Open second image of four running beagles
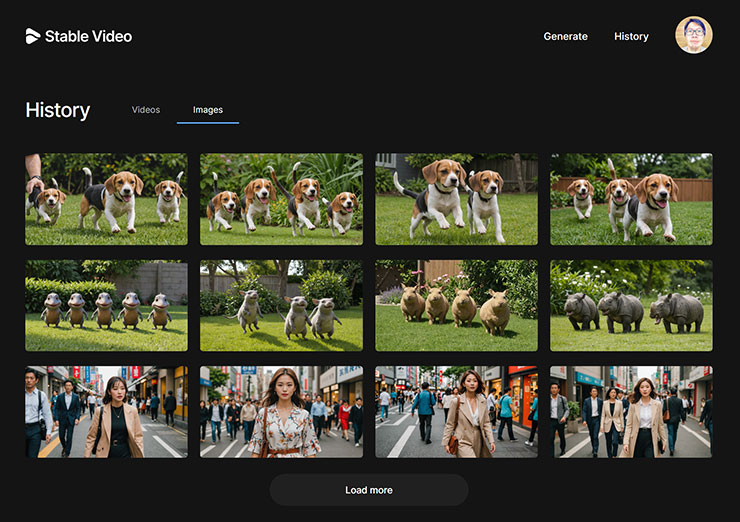The image size is (740, 522). click(x=281, y=199)
